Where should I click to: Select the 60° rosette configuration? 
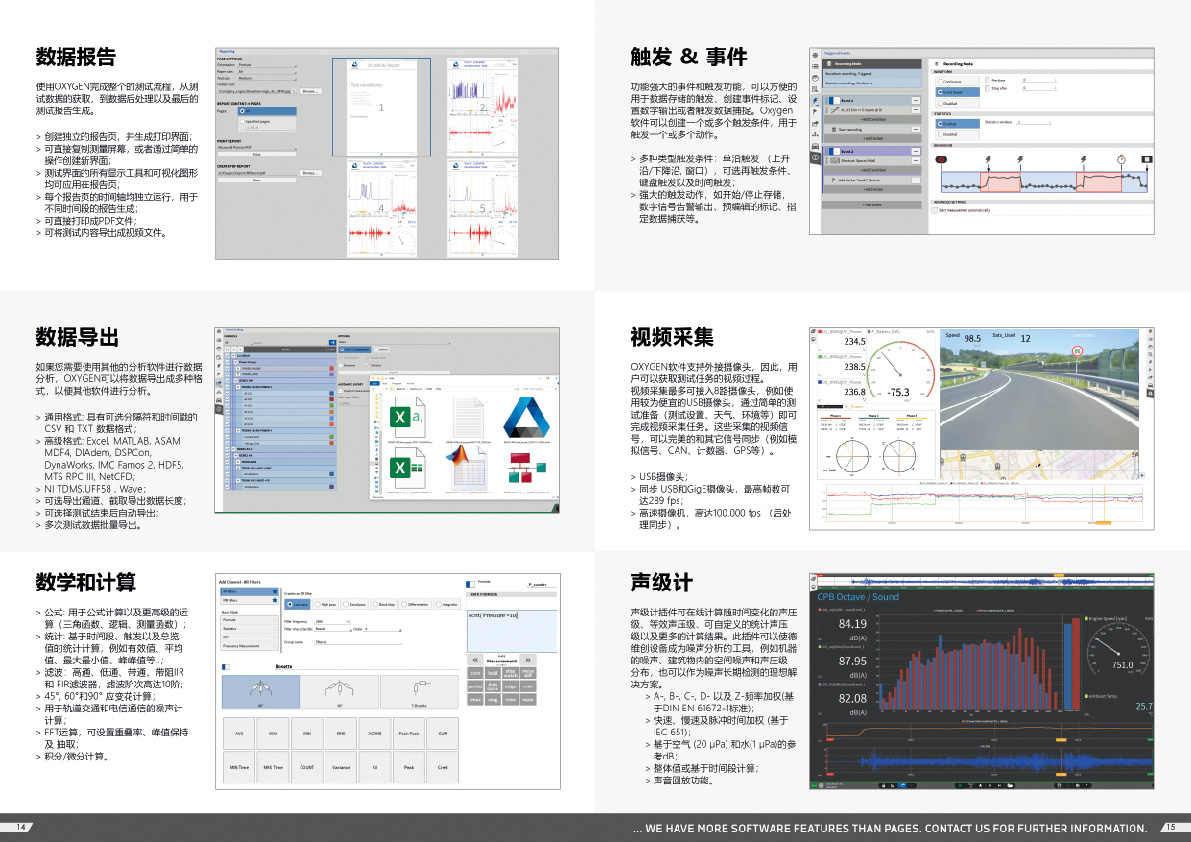(x=340, y=692)
